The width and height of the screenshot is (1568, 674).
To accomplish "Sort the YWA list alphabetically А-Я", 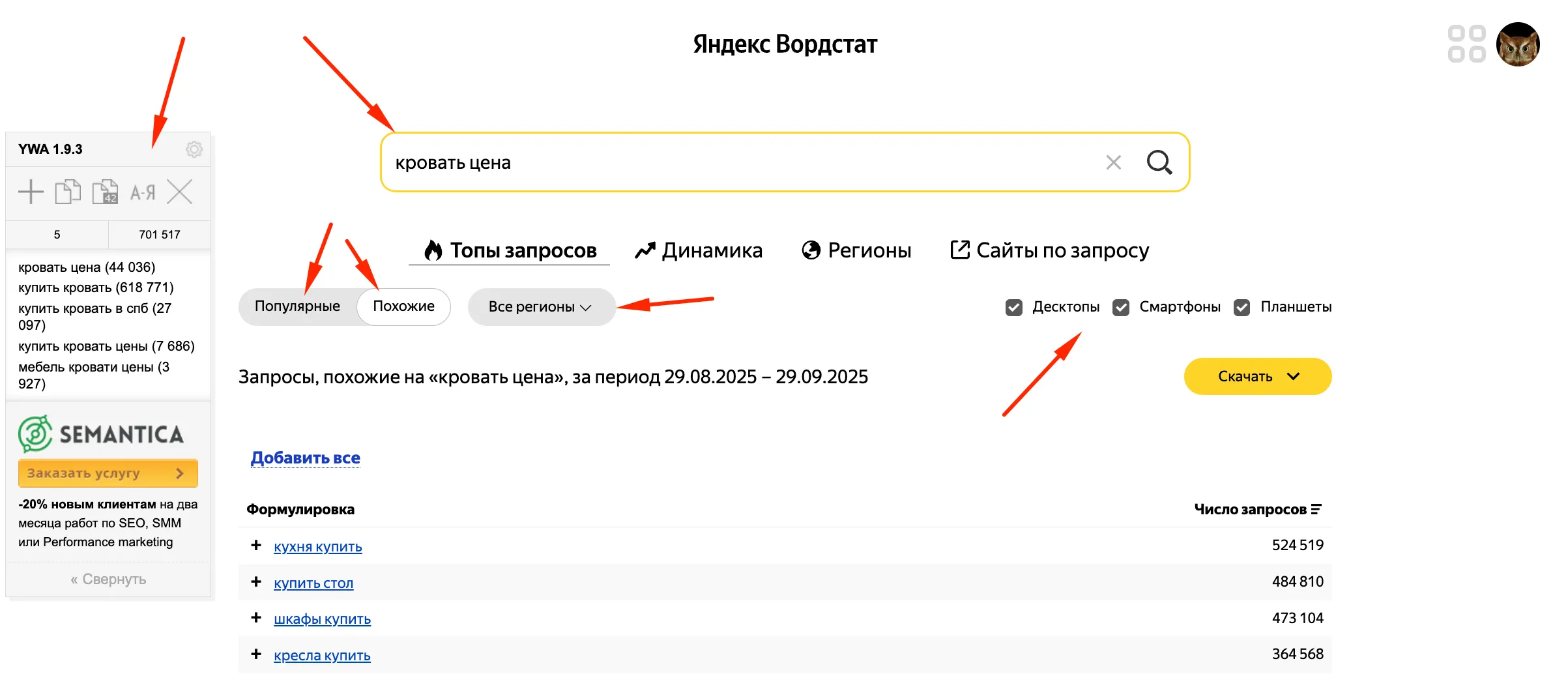I will pyautogui.click(x=142, y=192).
